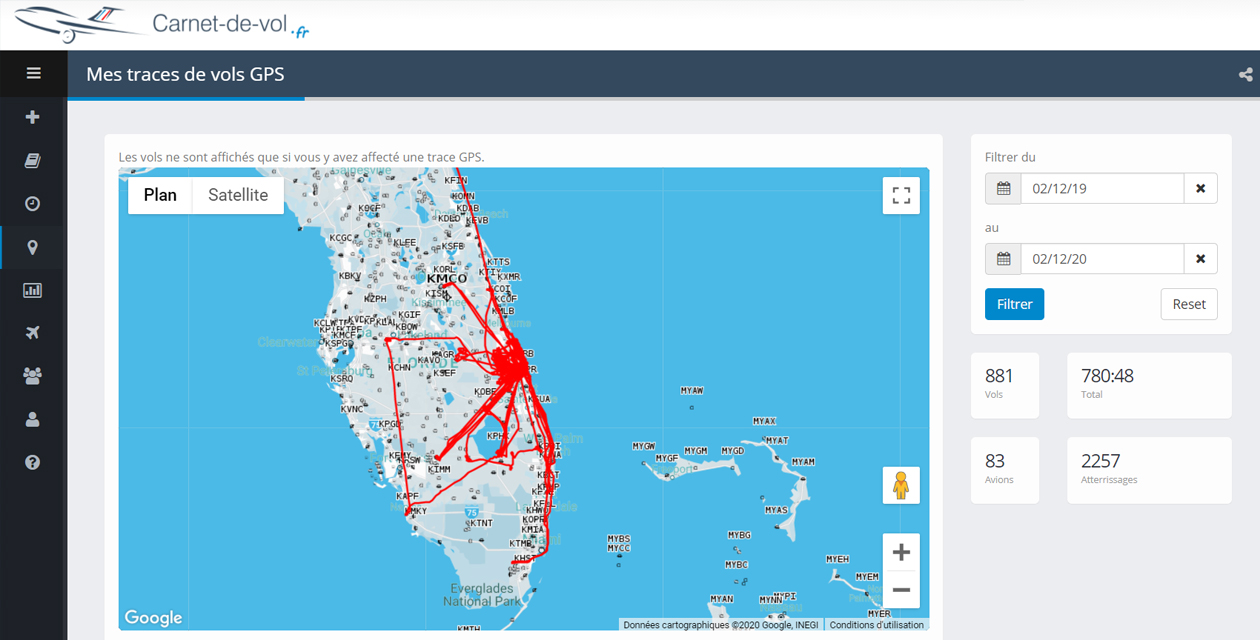The height and width of the screenshot is (640, 1260).
Task: Open the help question mark icon
Action: pos(33,462)
